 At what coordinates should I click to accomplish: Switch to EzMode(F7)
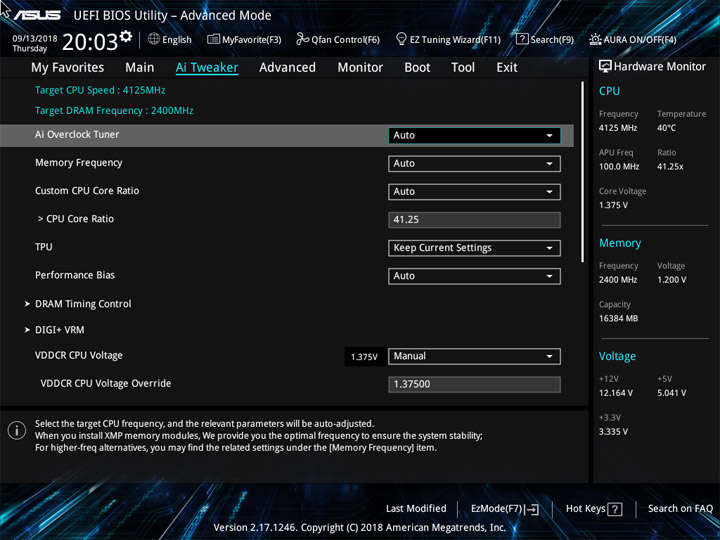click(505, 509)
